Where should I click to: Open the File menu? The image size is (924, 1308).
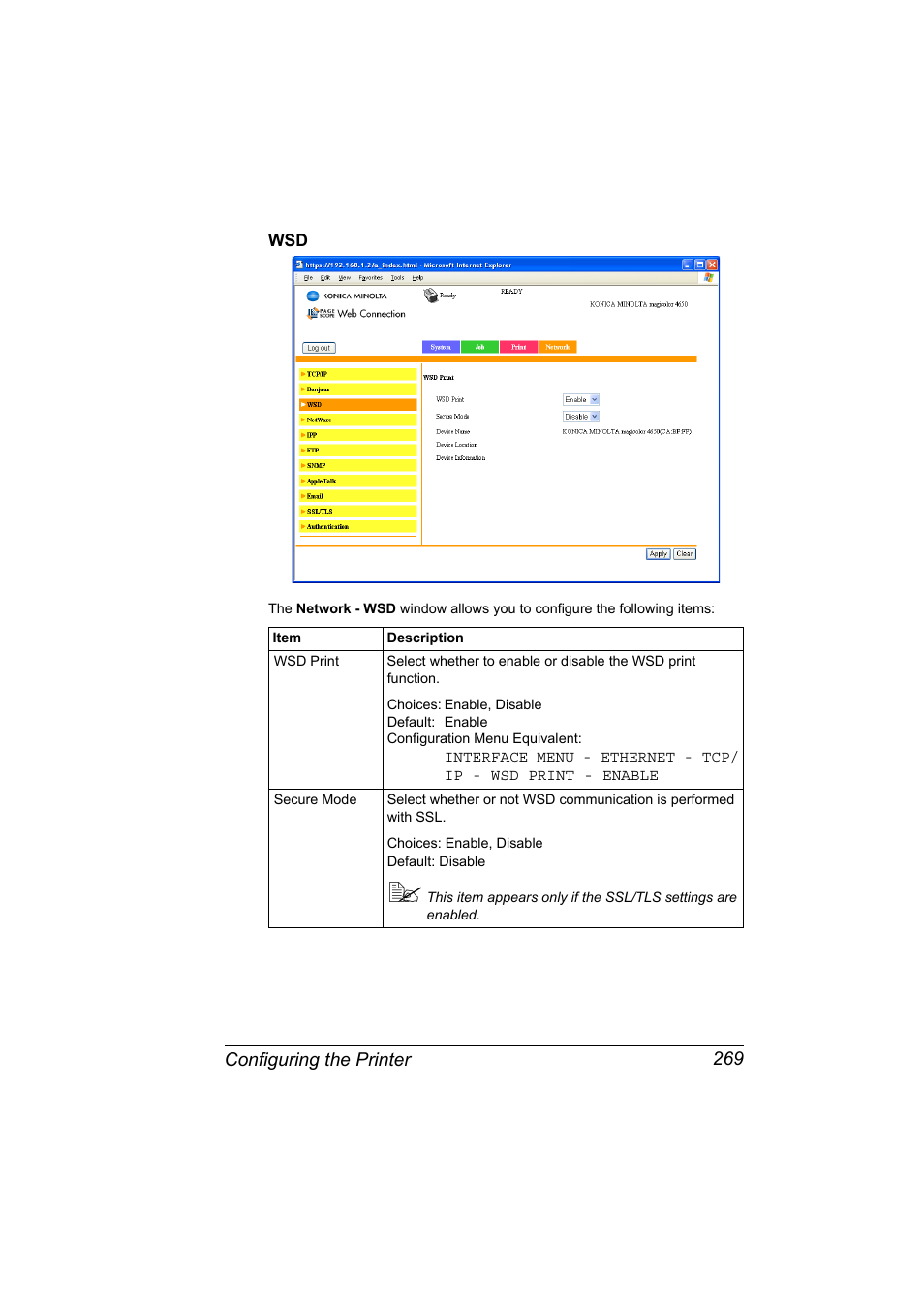[x=308, y=278]
